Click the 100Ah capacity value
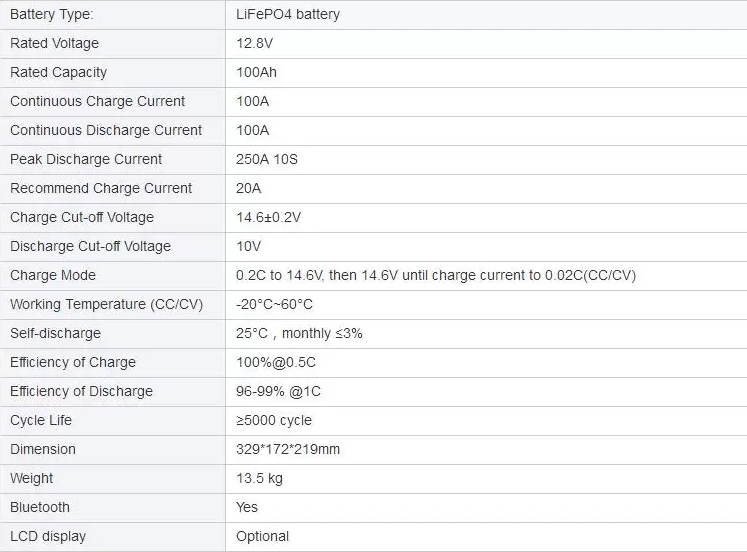 [x=256, y=72]
